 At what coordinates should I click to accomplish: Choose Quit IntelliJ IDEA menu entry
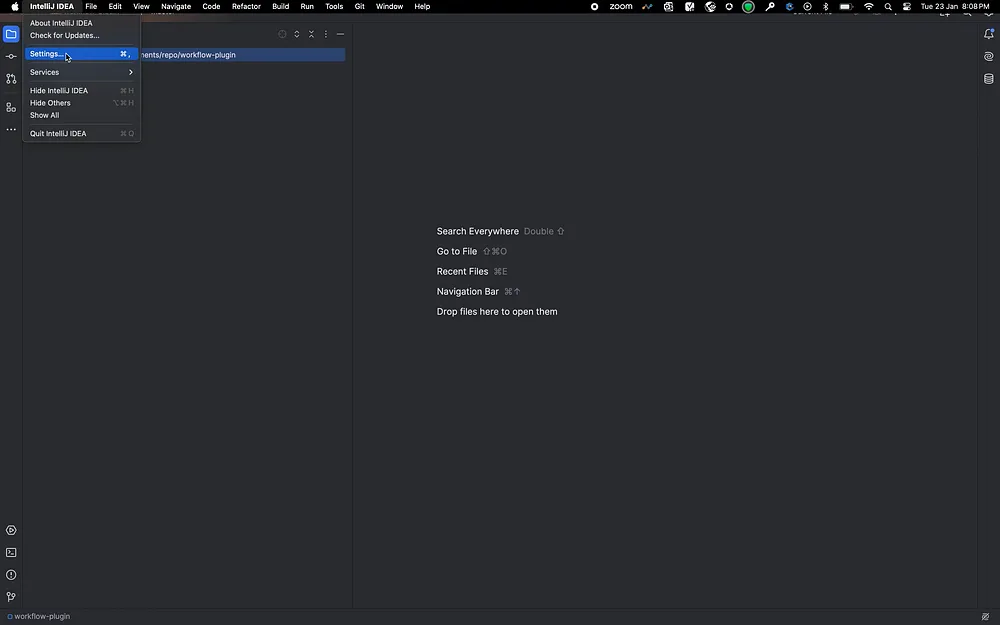[81, 133]
